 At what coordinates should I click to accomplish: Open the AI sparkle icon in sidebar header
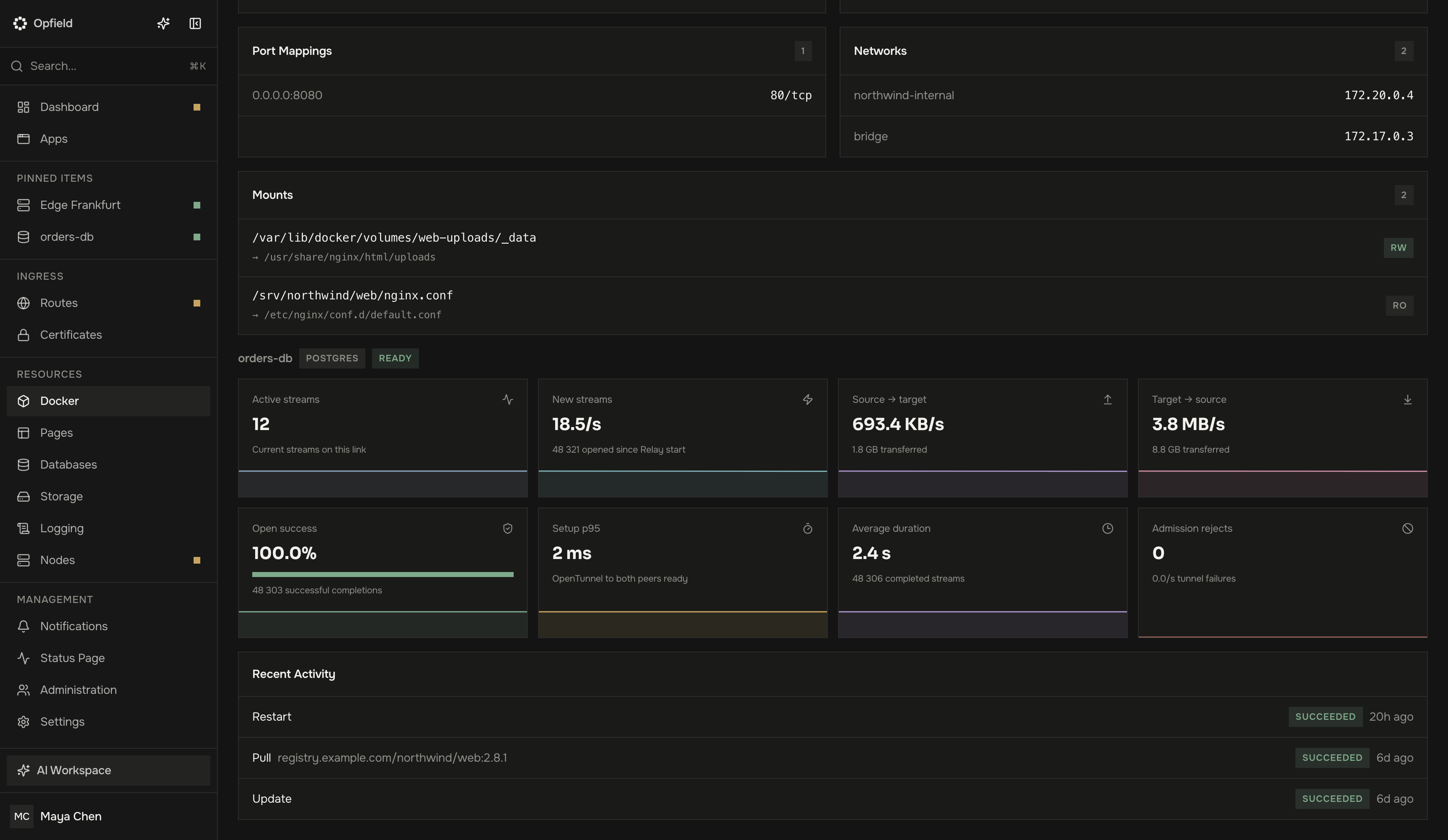[x=164, y=23]
